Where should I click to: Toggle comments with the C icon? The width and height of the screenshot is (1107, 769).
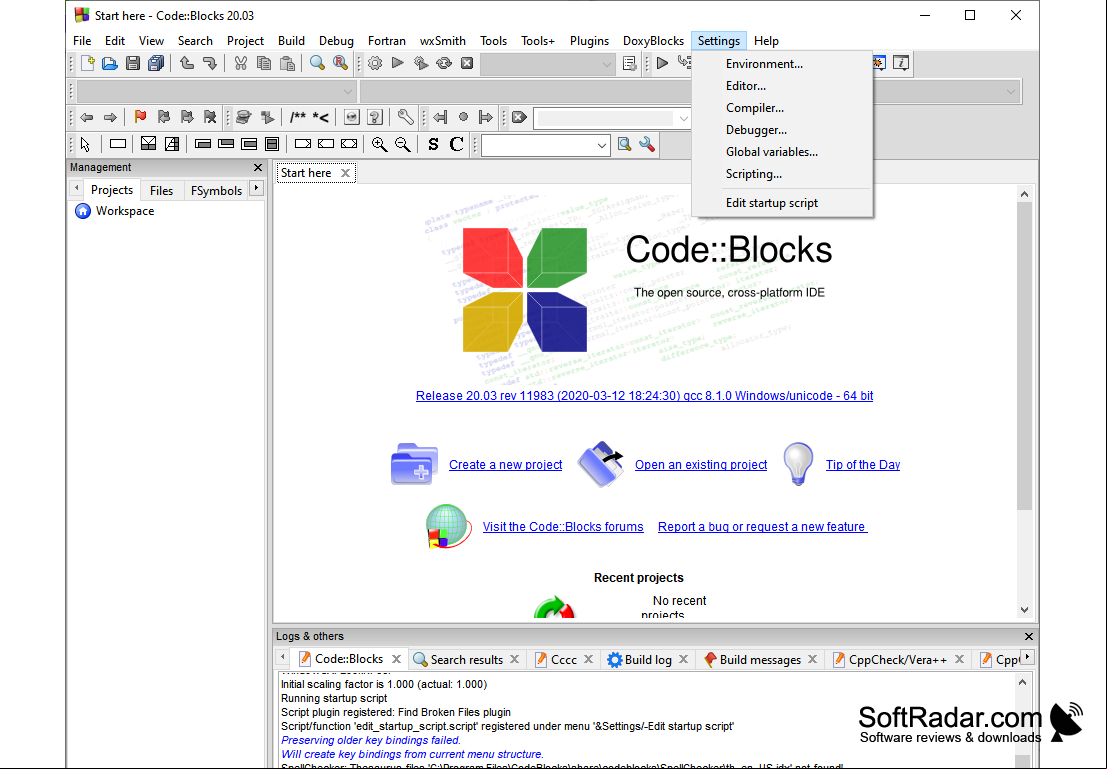click(457, 145)
